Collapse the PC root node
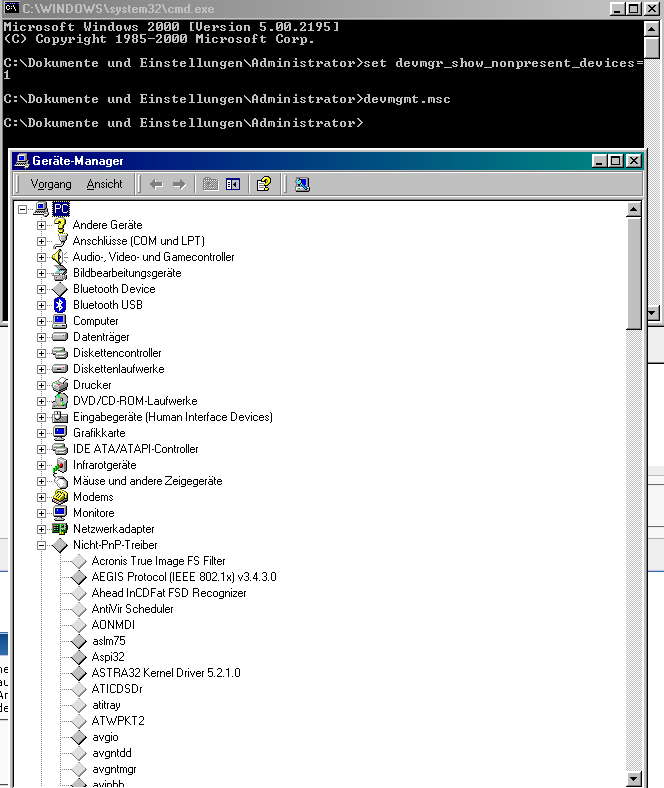The height and width of the screenshot is (788, 664). point(23,209)
